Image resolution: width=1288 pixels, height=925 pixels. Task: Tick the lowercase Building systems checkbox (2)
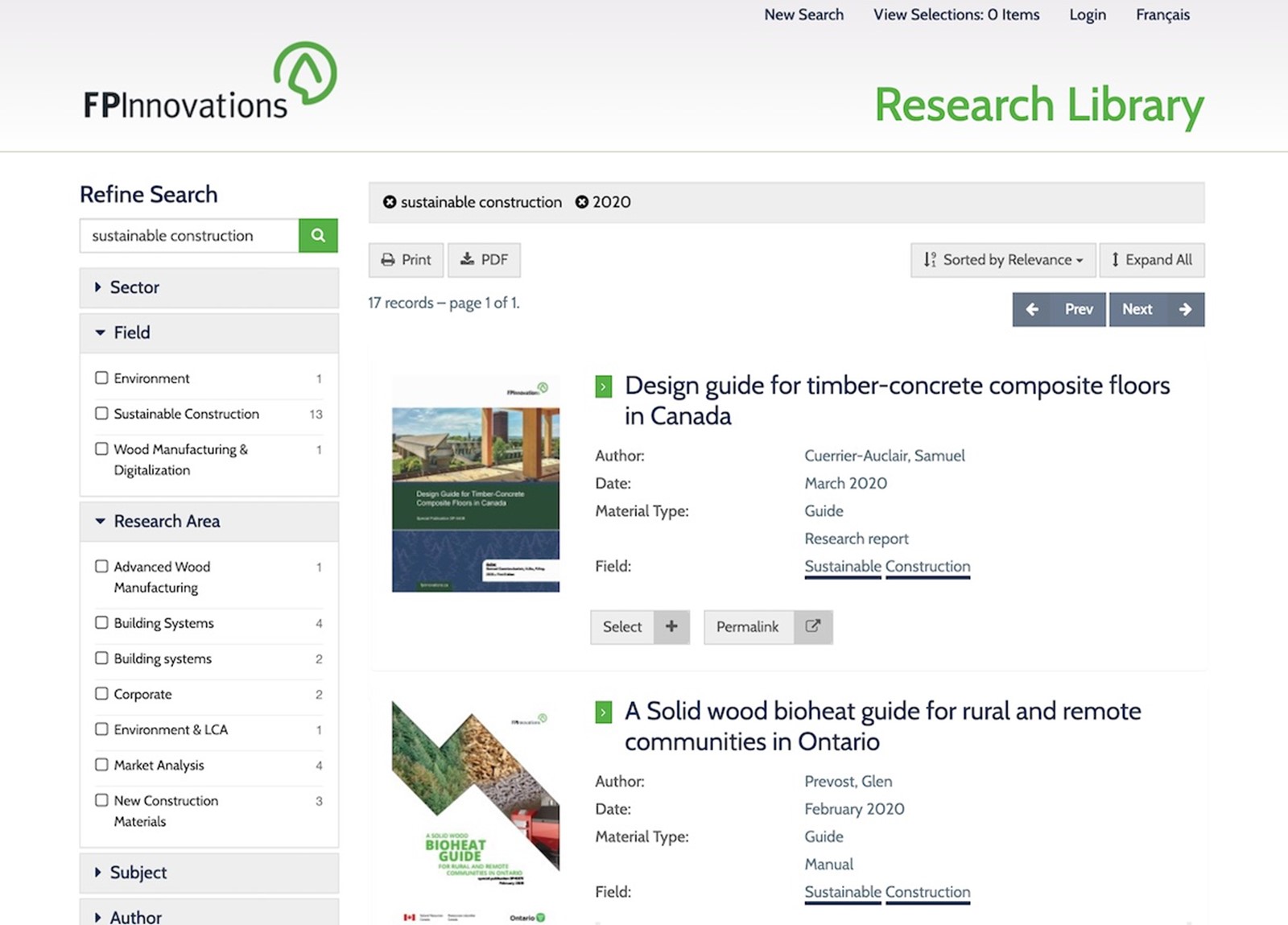101,658
